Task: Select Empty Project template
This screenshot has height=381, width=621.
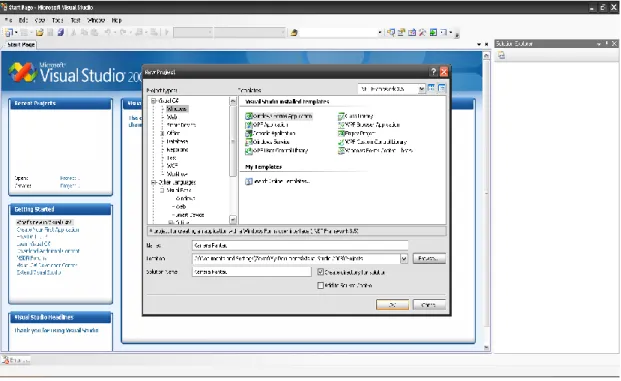Action: [x=356, y=133]
